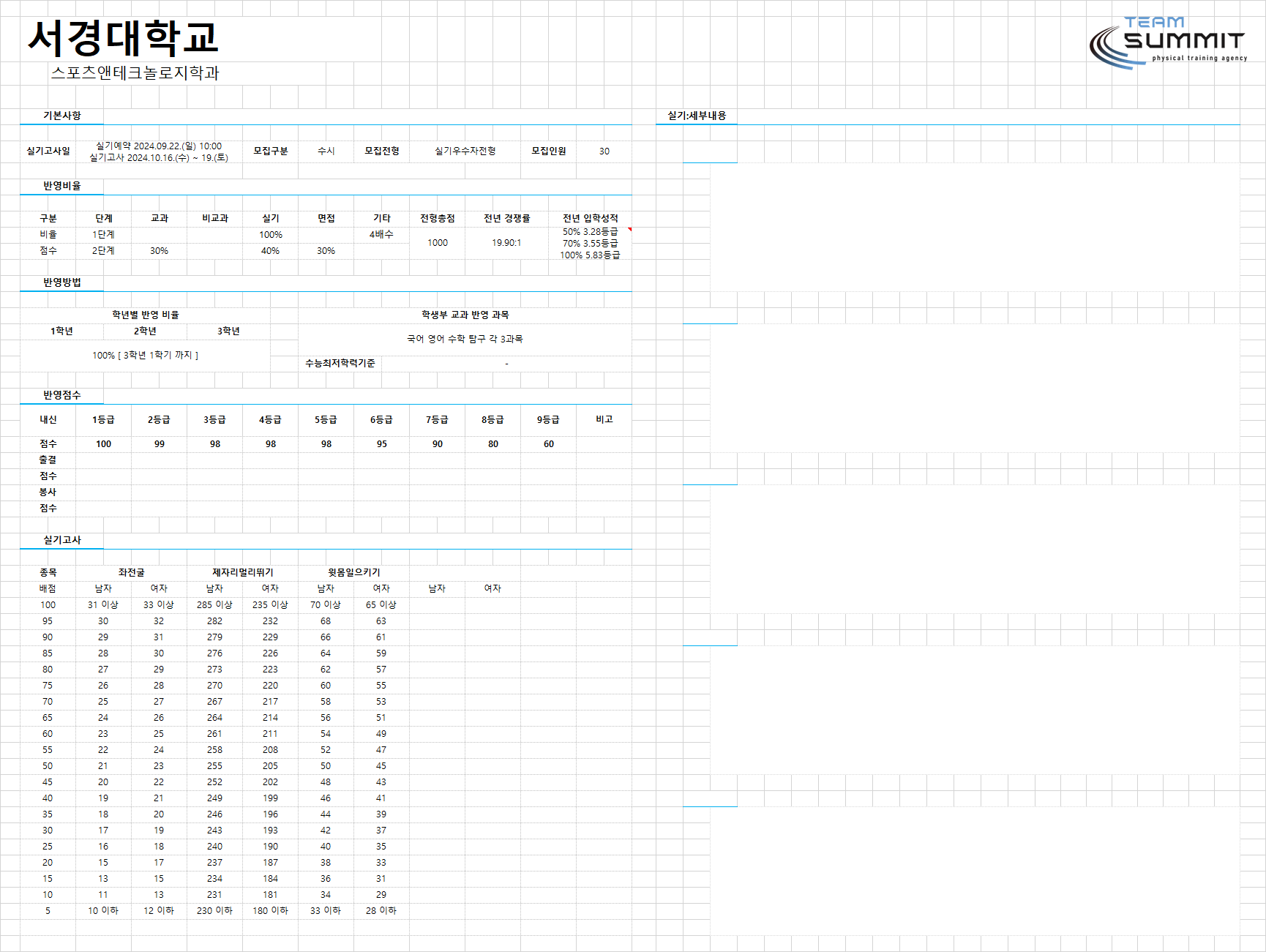Select the 실기고사일 date cell
The height and width of the screenshot is (952, 1266).
(159, 151)
